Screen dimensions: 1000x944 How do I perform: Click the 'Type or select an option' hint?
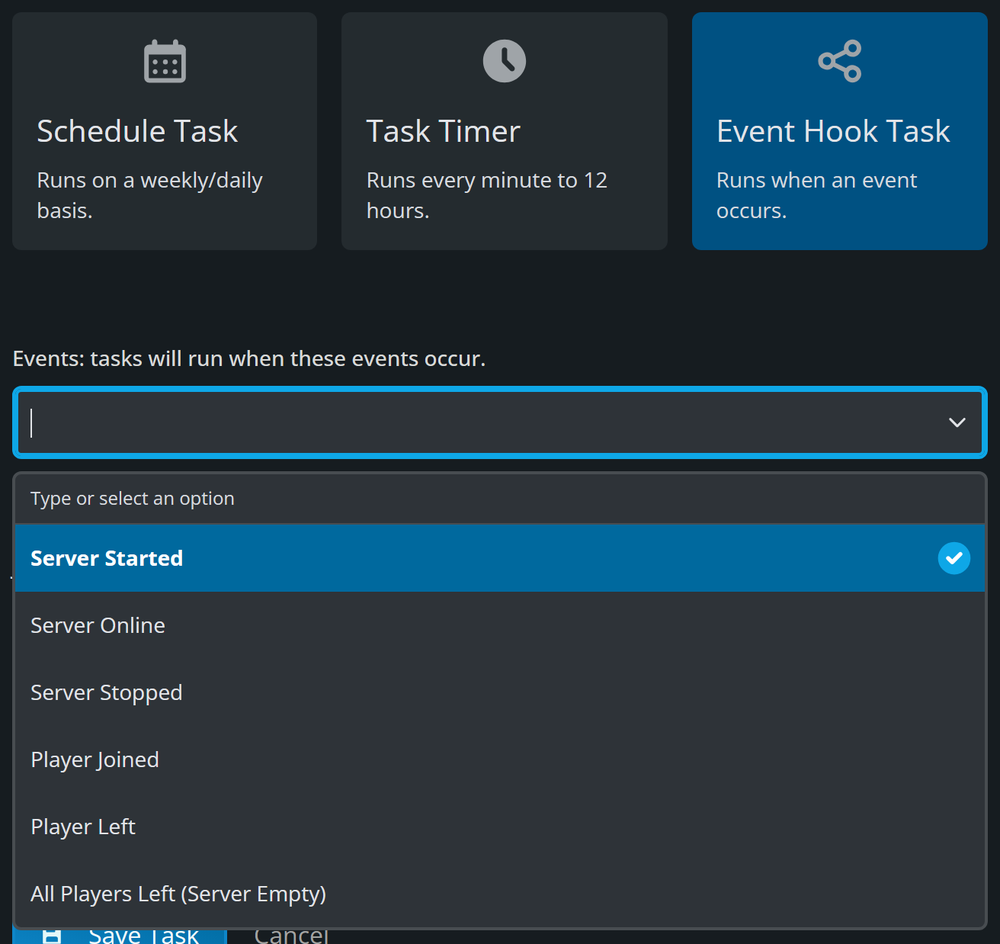pos(133,498)
